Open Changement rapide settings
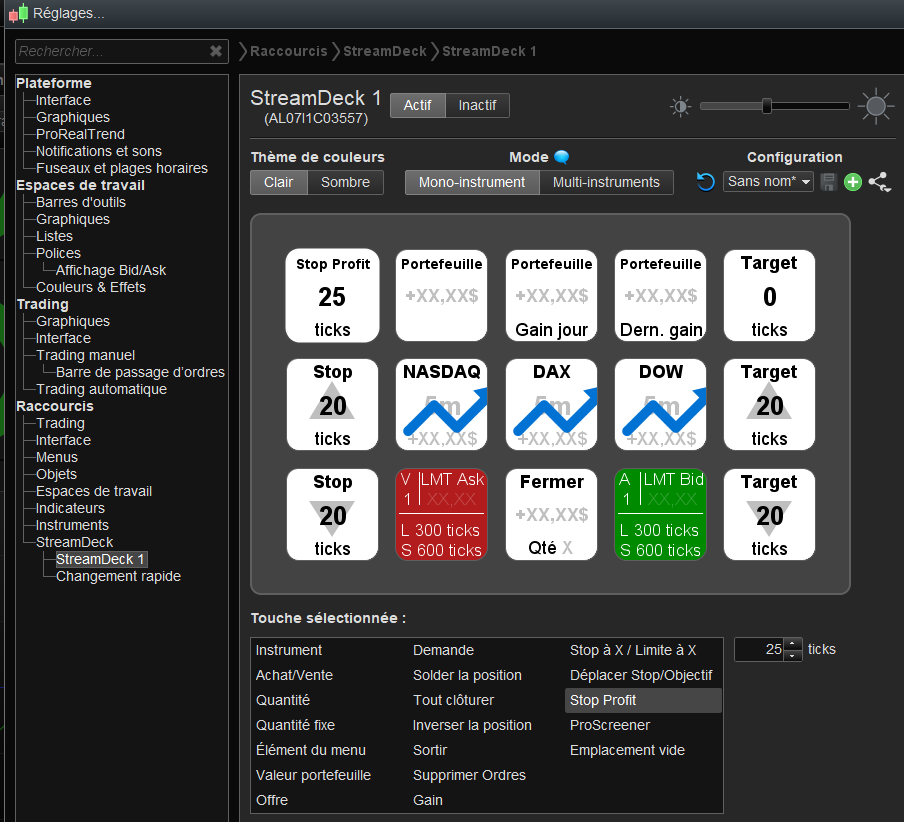Viewport: 904px width, 822px height. coord(118,576)
